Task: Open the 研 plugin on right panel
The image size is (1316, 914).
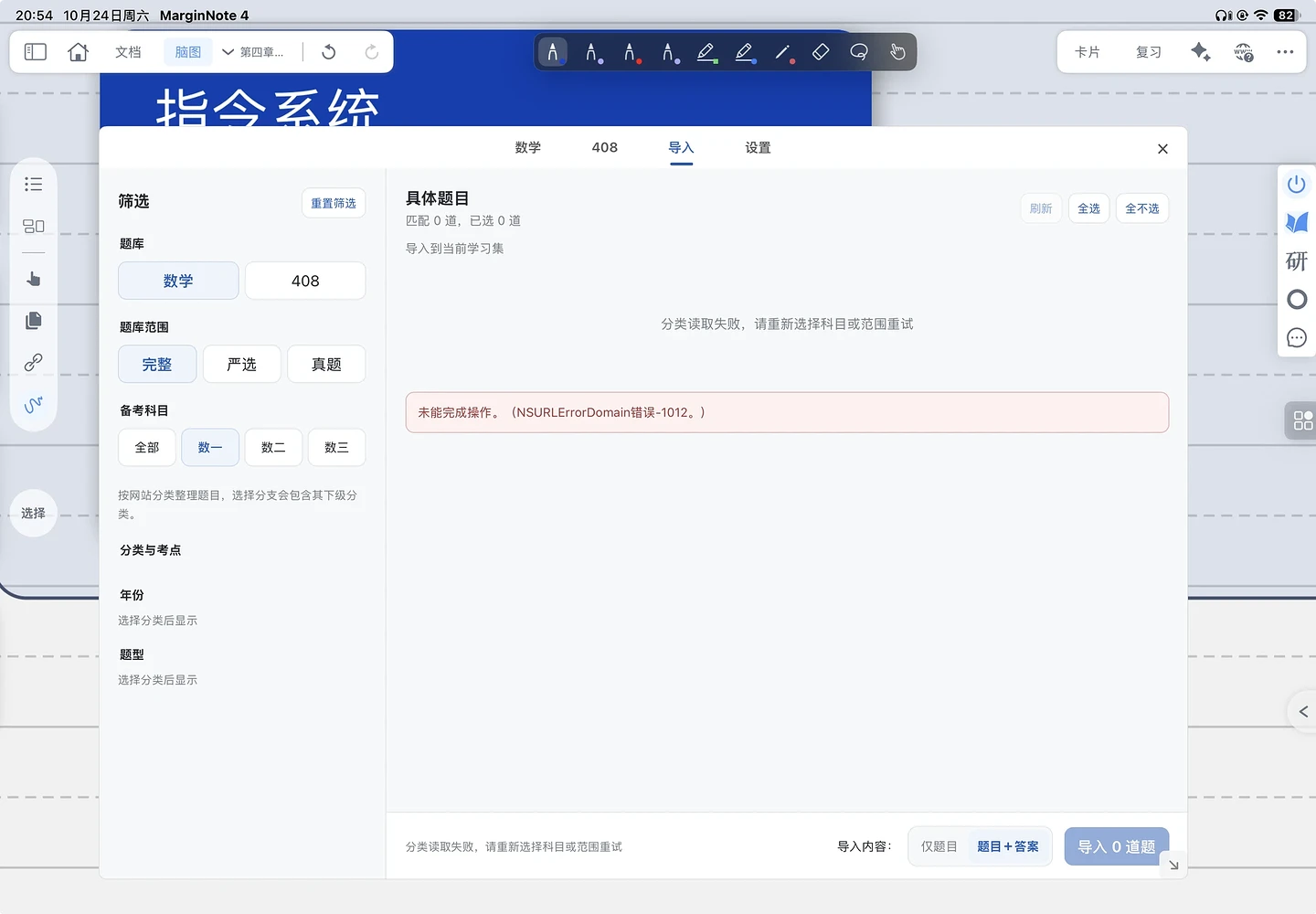Action: pos(1297,261)
